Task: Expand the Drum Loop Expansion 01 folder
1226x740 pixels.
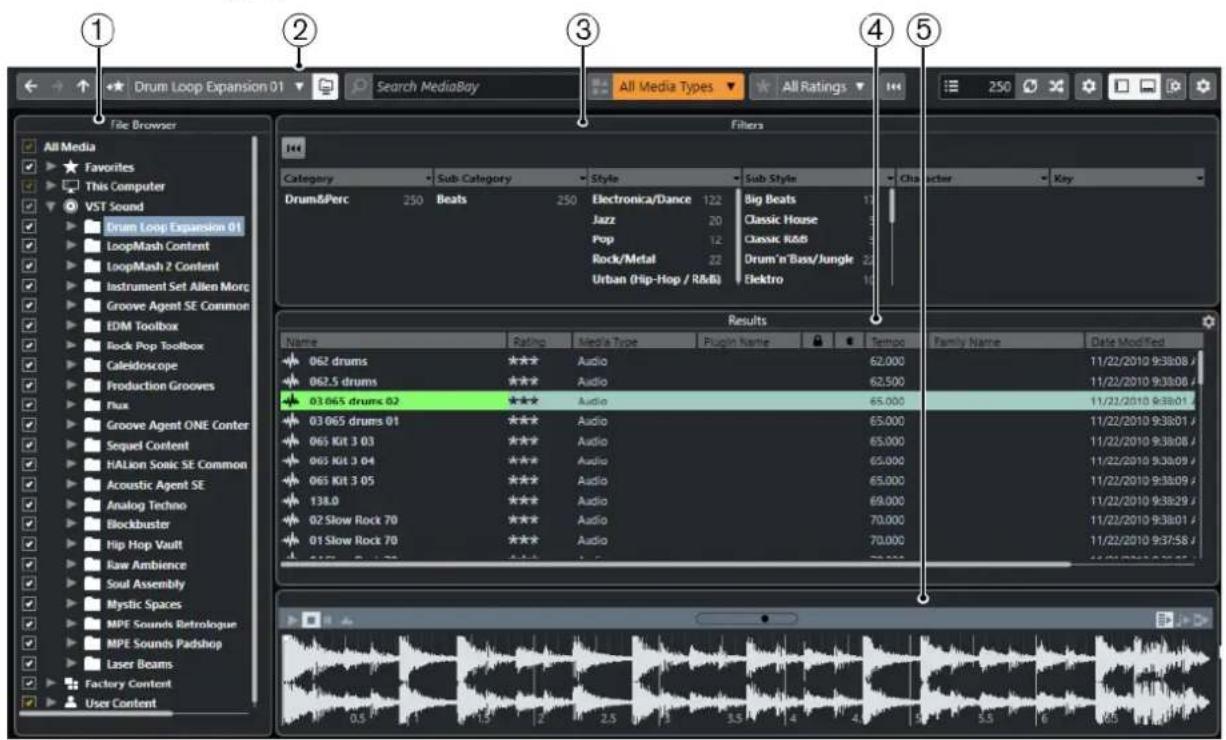Action: point(71,226)
